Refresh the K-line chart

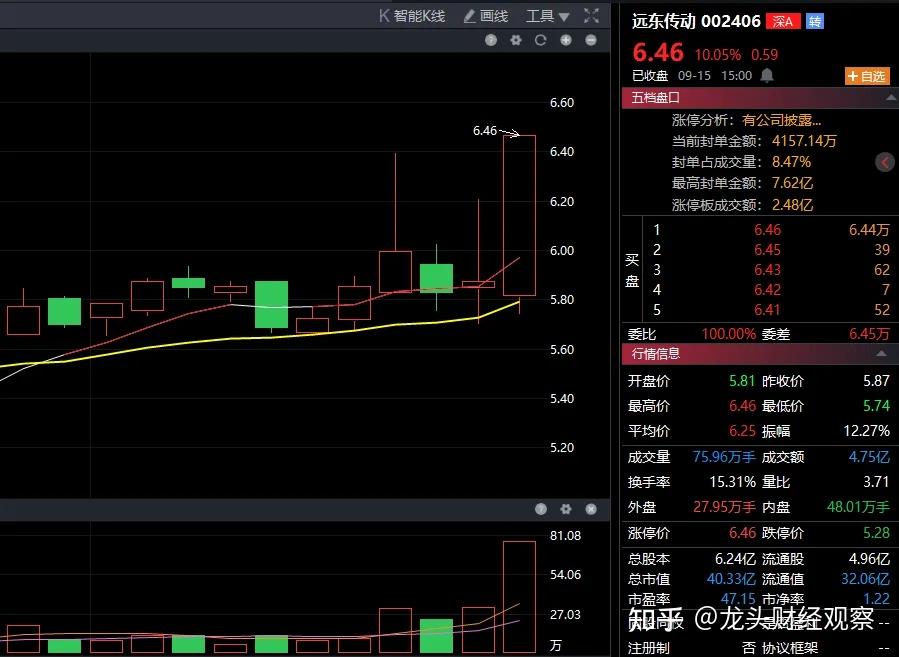[x=540, y=40]
